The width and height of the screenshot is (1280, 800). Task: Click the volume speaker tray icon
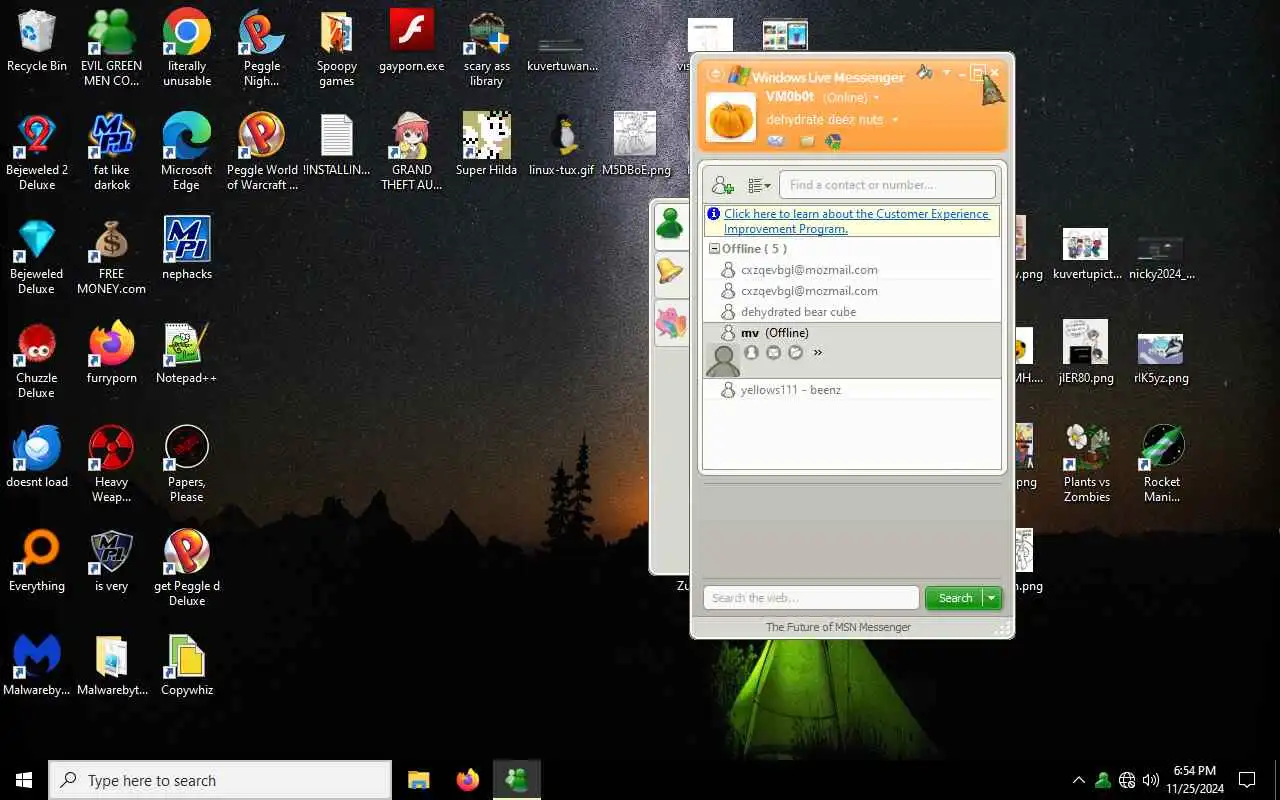click(1151, 780)
